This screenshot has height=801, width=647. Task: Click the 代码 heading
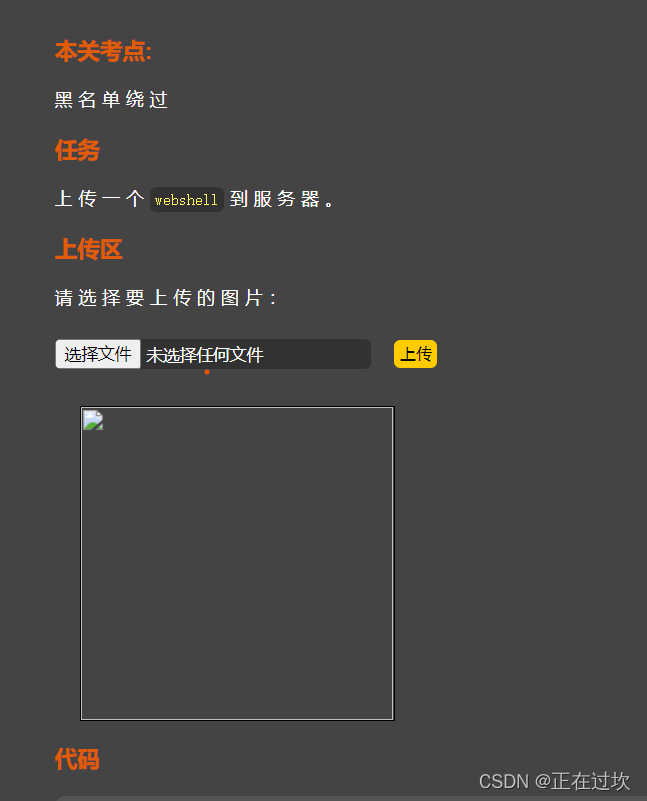[77, 759]
